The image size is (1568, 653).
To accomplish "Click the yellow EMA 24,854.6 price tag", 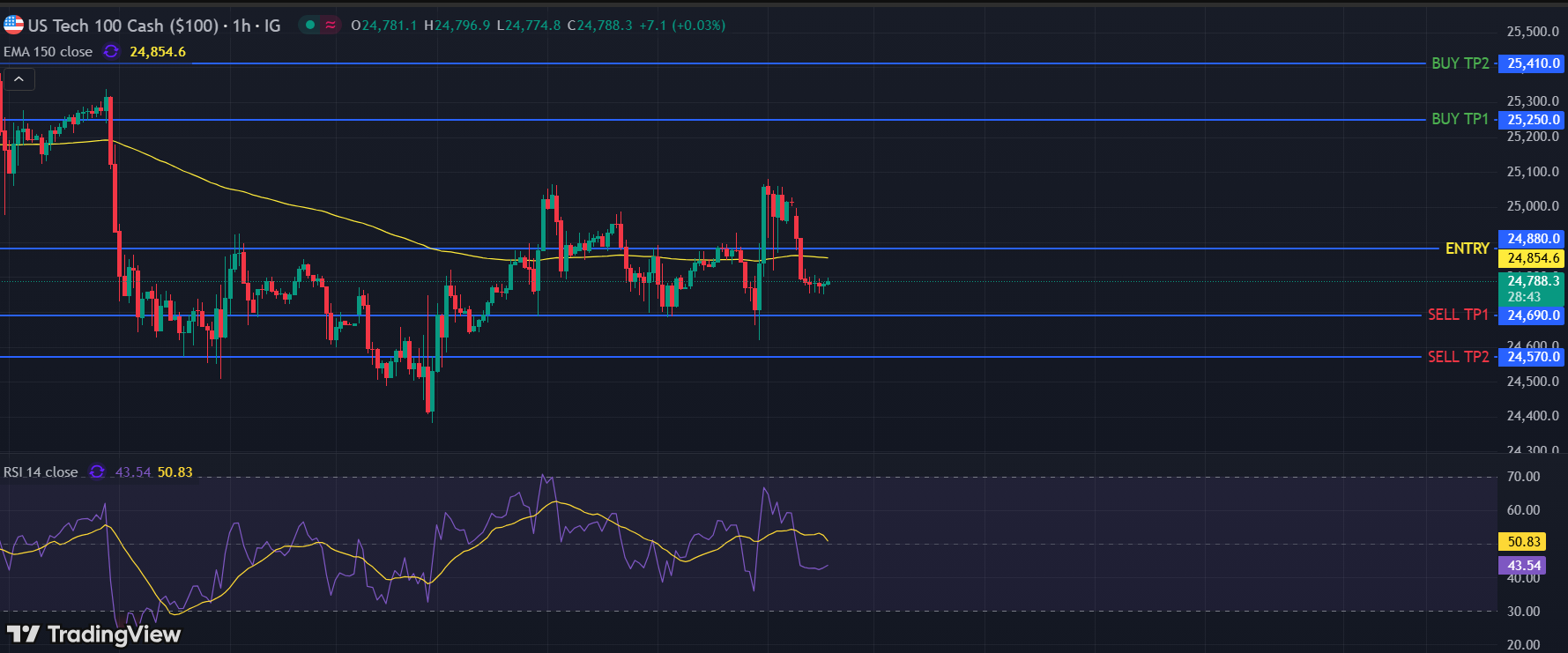I will [x=1533, y=258].
